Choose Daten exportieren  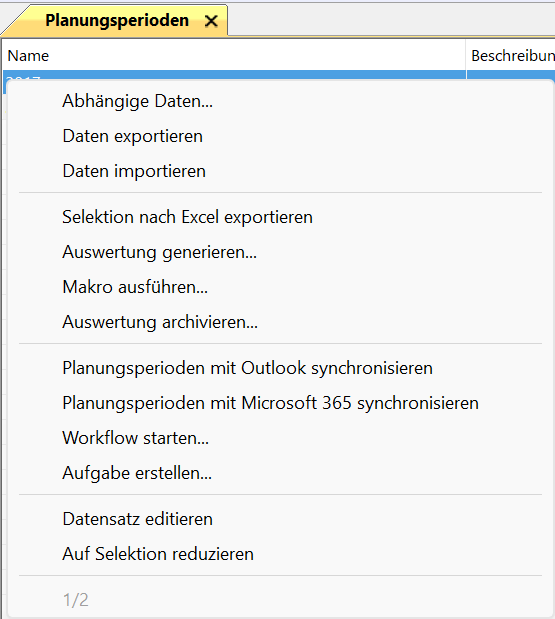[x=133, y=136]
